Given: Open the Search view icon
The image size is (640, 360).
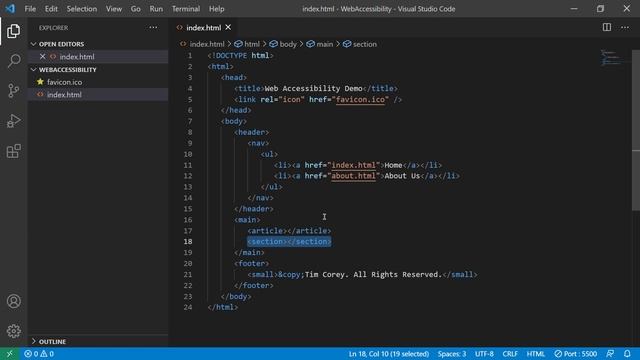Looking at the screenshot, I should 13,61.
